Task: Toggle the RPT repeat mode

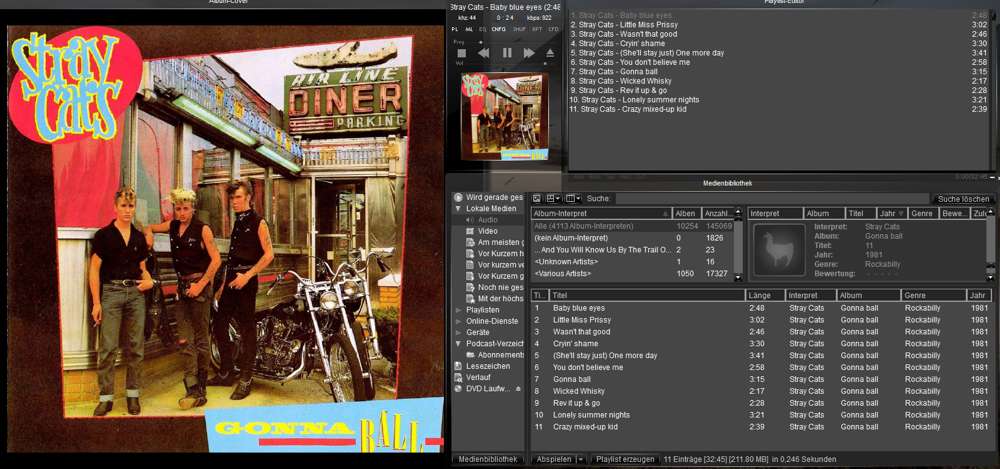Action: pos(537,30)
